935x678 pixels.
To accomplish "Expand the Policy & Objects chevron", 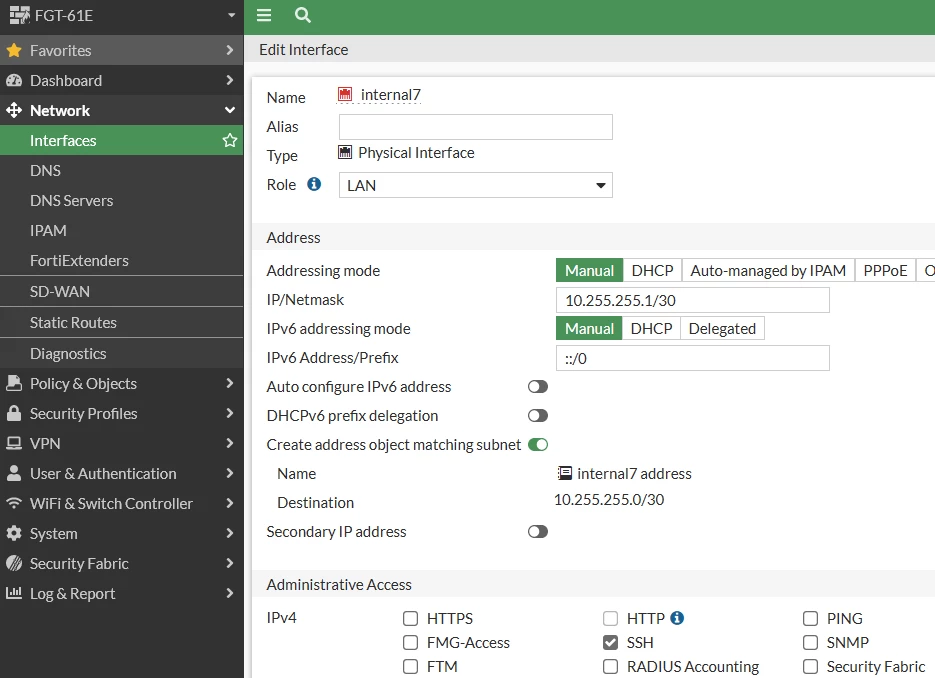I will 230,383.
